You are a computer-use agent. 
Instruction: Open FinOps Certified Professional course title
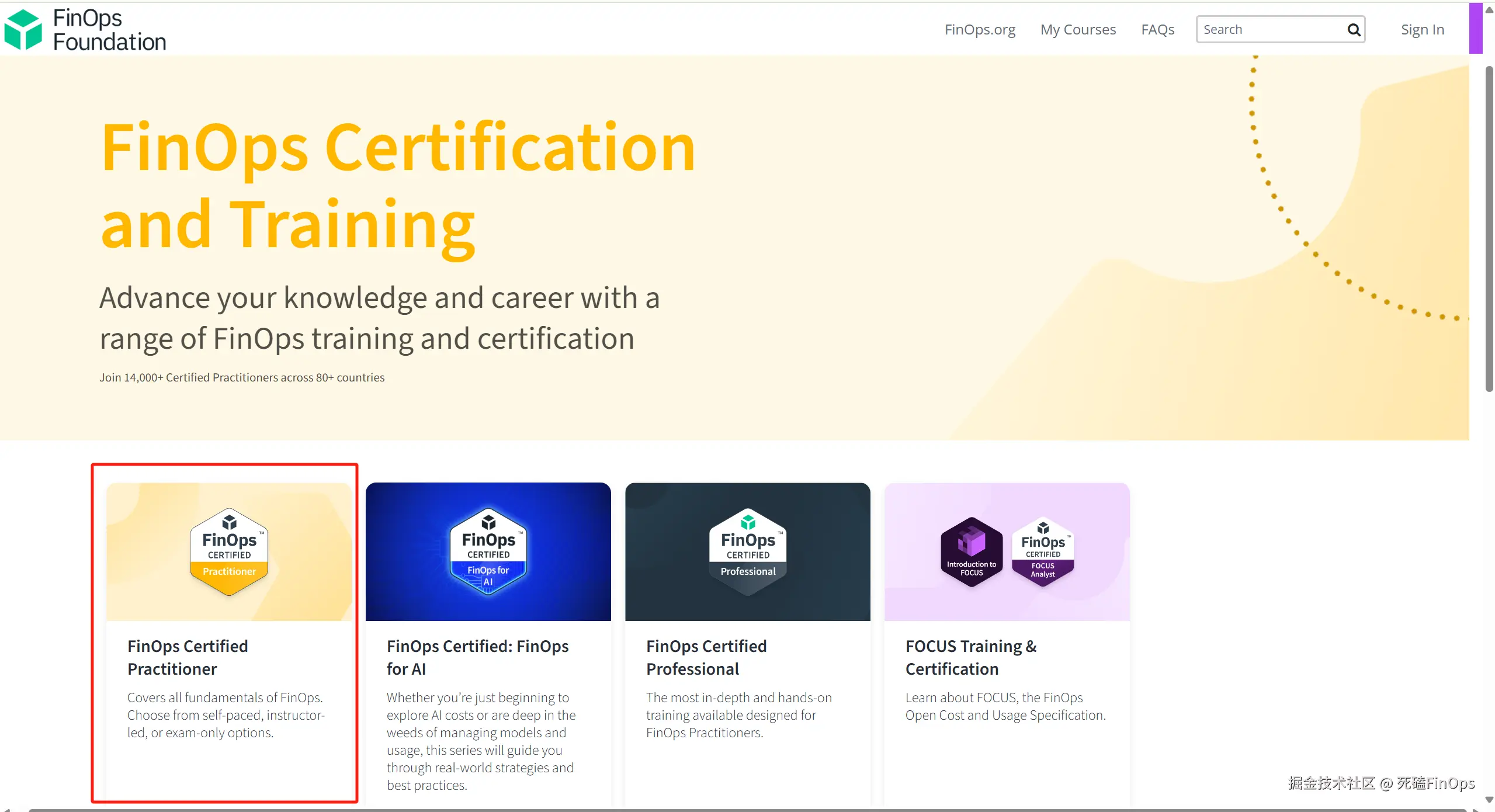pos(706,657)
